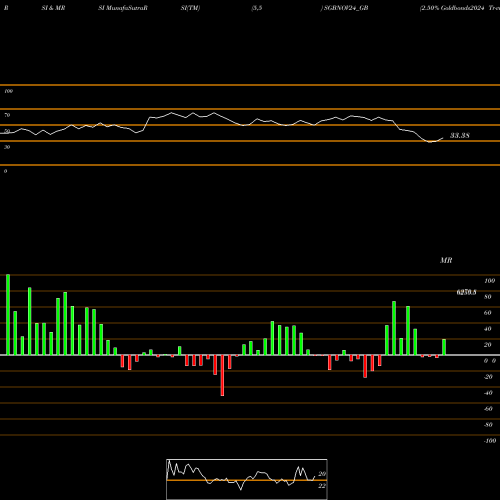Click the tallest green MR bar at far left
Viewport: 500px width, 500px height.
(8, 315)
